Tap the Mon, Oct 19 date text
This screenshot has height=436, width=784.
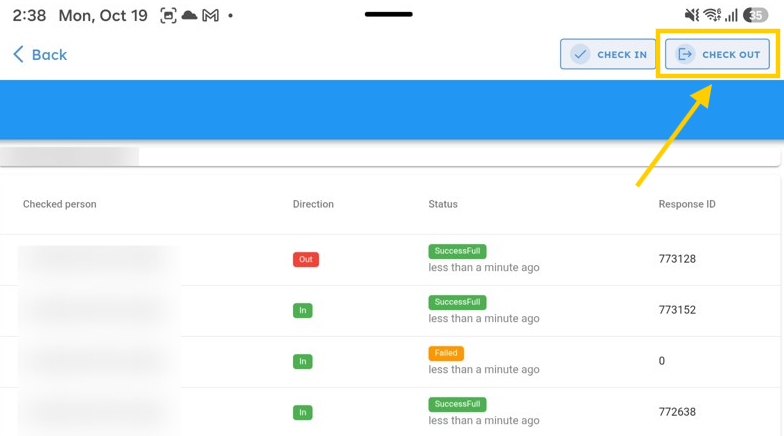pyautogui.click(x=103, y=16)
